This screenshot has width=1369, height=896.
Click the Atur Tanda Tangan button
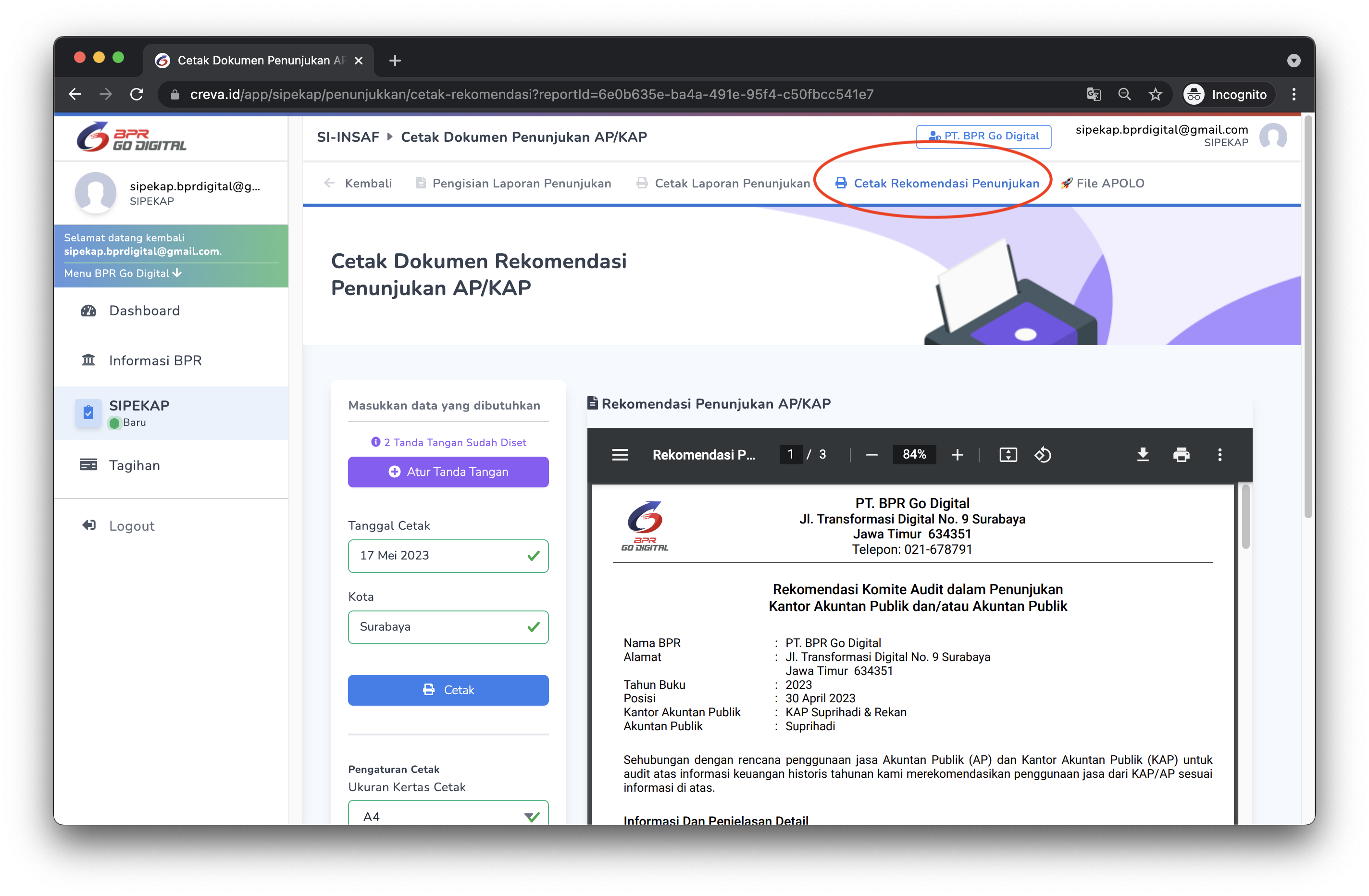click(448, 472)
